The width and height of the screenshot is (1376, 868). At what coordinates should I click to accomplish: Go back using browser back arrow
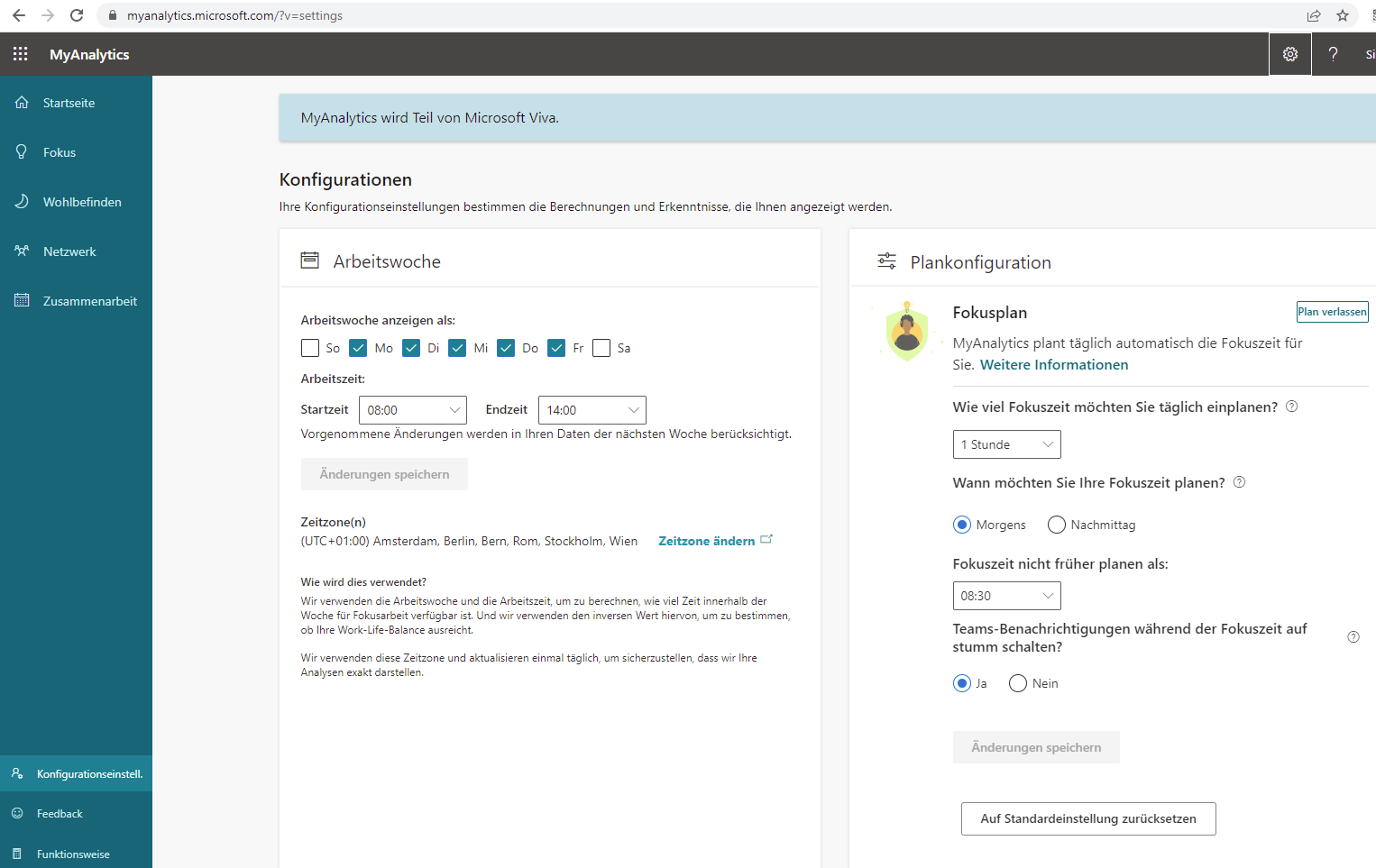point(19,15)
